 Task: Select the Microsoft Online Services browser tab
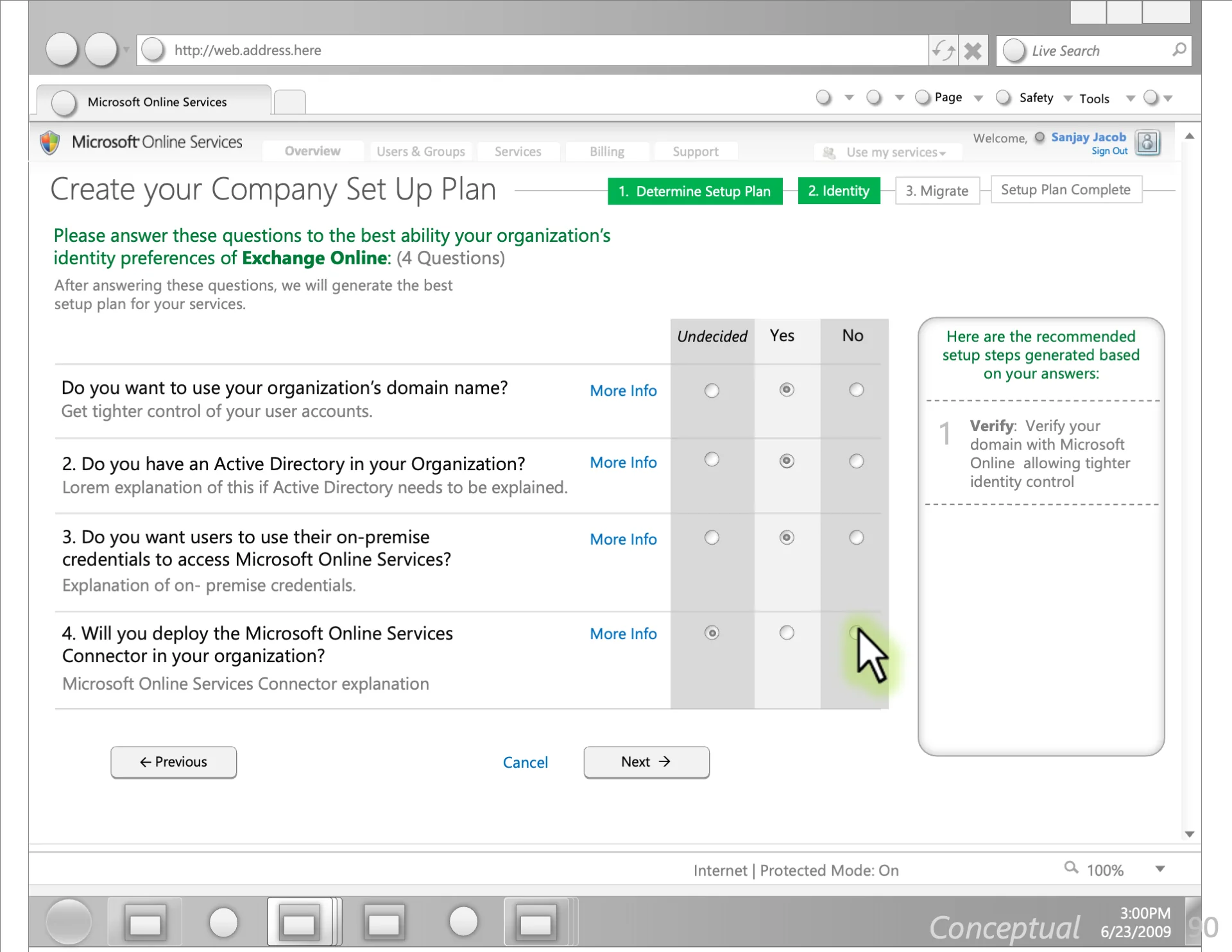[x=154, y=101]
